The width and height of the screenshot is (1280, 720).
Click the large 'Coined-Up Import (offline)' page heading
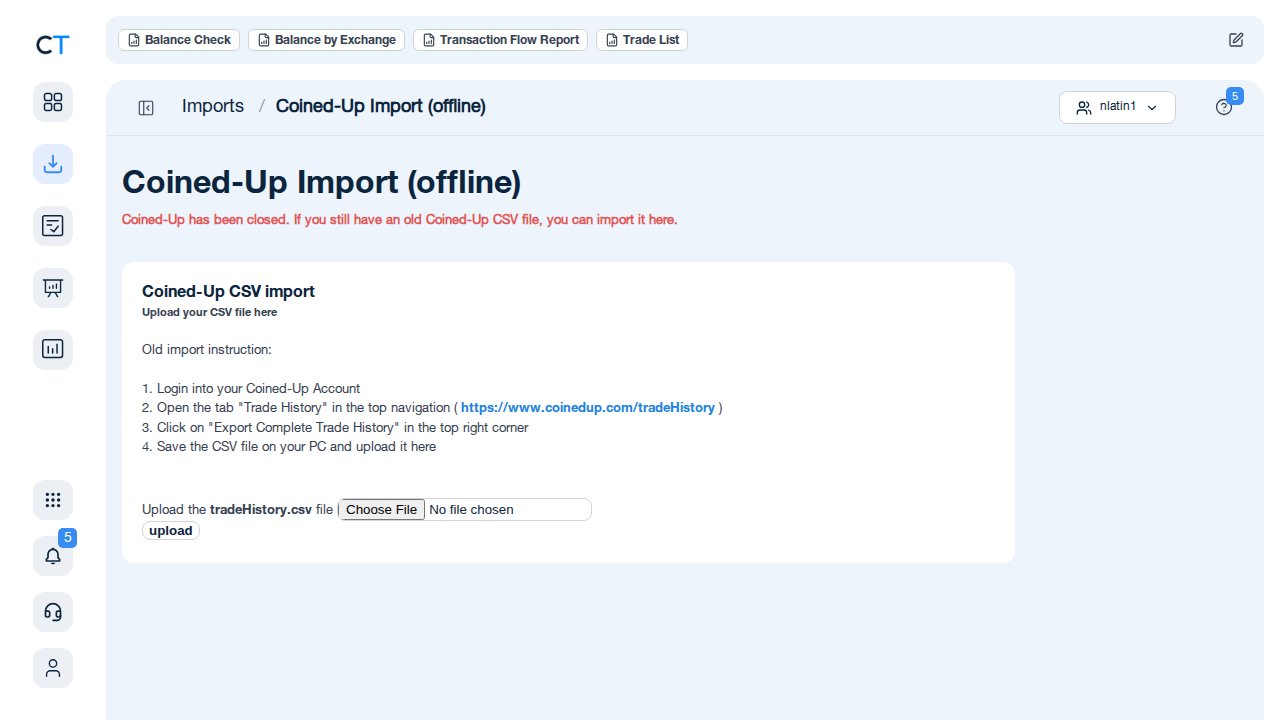click(322, 183)
